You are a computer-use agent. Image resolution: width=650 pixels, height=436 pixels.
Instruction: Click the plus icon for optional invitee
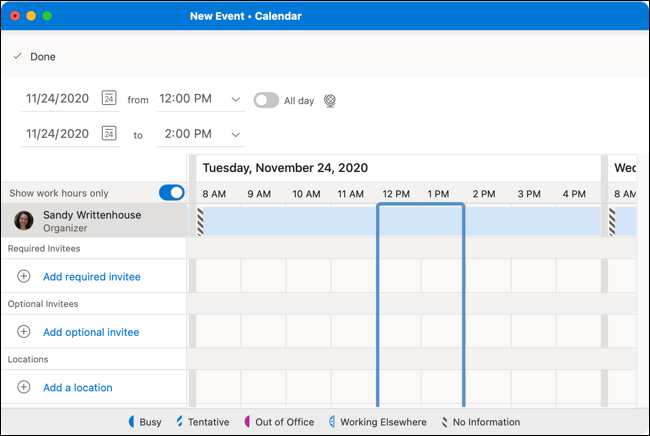coord(24,332)
